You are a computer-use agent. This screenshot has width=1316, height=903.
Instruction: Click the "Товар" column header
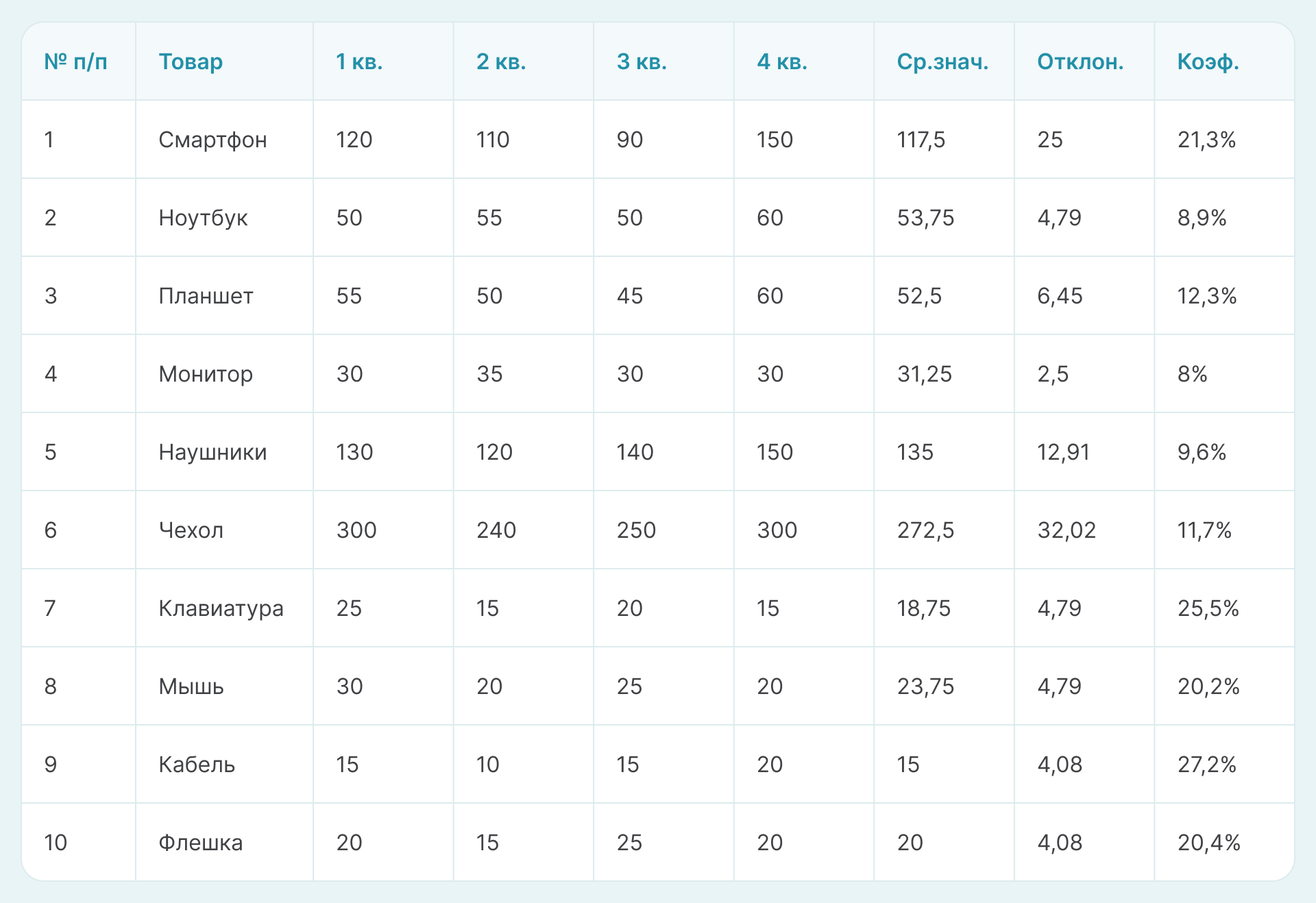tap(191, 62)
